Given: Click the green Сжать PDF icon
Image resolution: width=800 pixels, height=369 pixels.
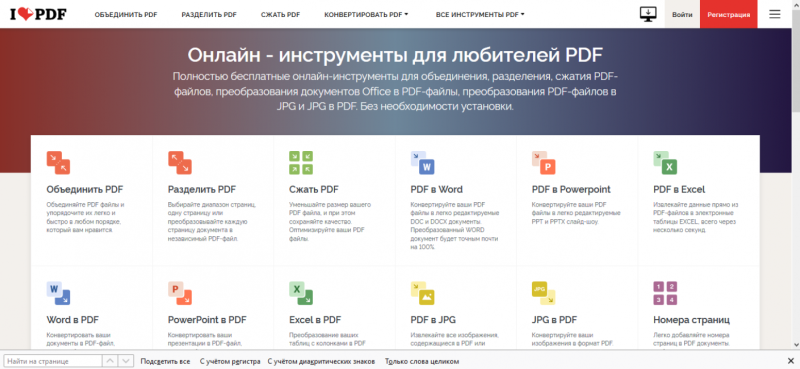Looking at the screenshot, I should click(x=301, y=162).
